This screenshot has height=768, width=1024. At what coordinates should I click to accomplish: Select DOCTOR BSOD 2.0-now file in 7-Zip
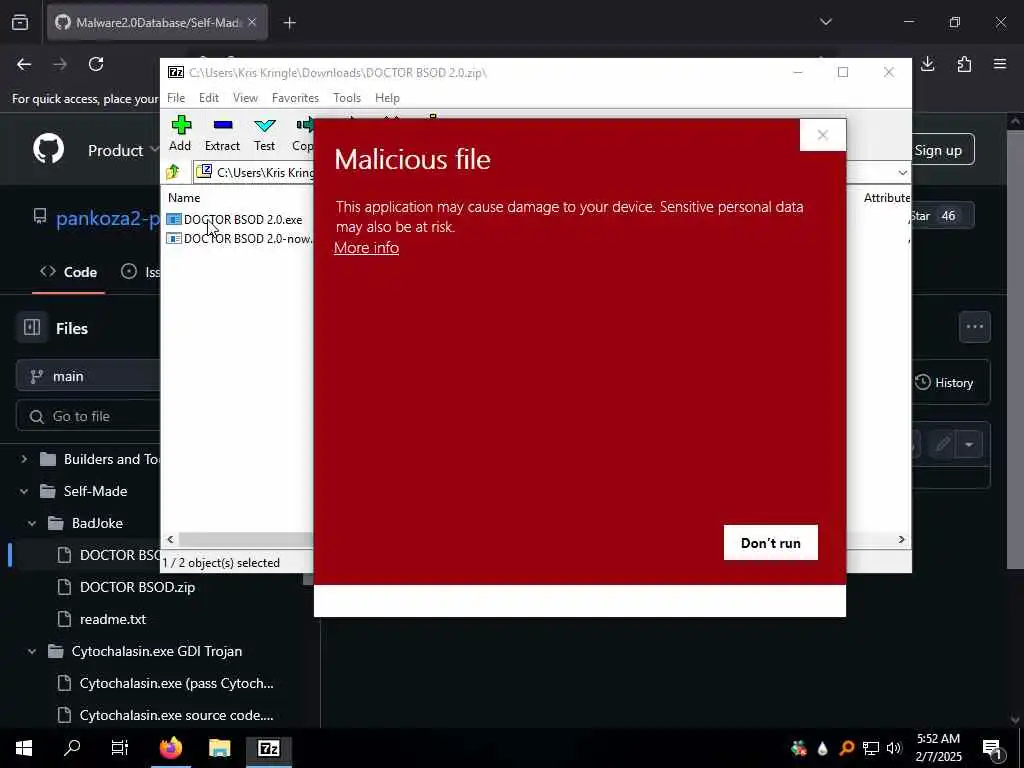coord(239,238)
